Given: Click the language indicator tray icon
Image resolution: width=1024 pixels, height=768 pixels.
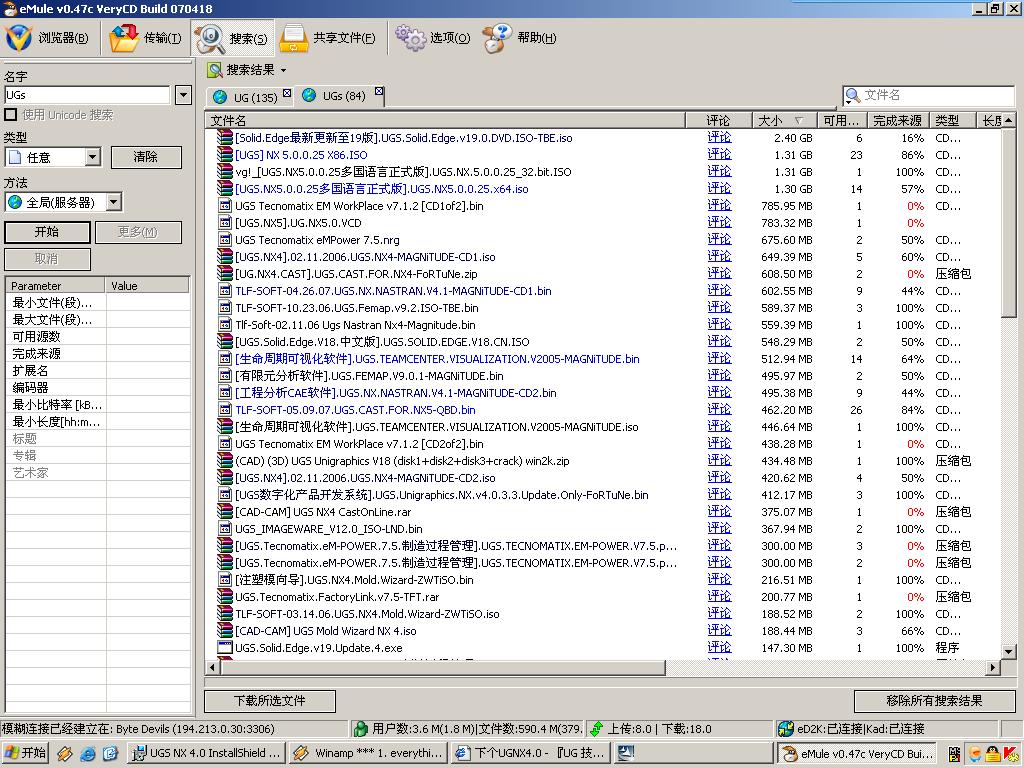Looking at the screenshot, I should coord(954,754).
